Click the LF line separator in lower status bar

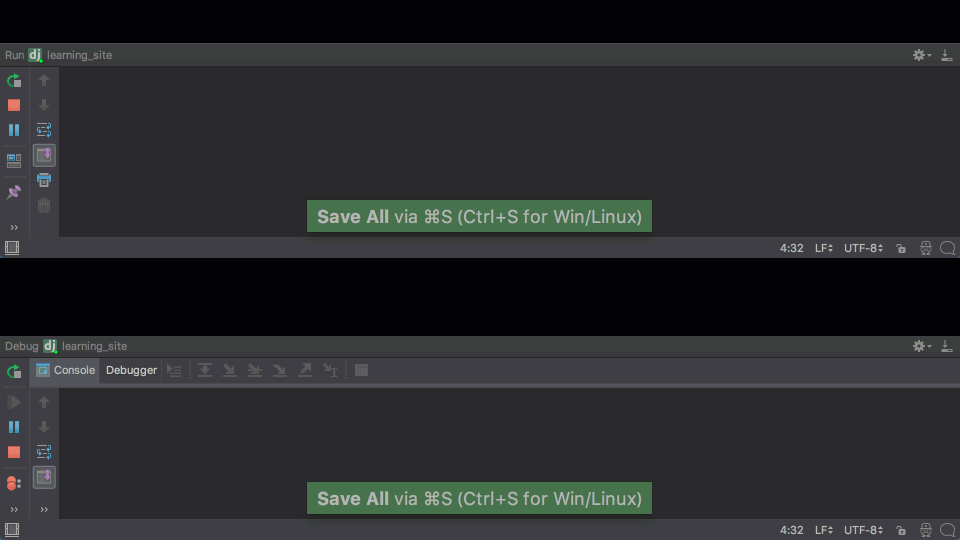coord(823,530)
